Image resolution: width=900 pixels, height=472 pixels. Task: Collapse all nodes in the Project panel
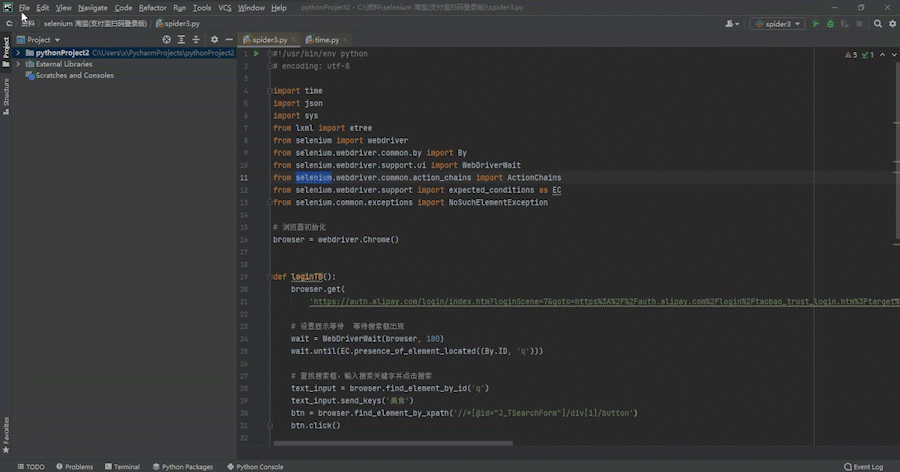pos(196,40)
